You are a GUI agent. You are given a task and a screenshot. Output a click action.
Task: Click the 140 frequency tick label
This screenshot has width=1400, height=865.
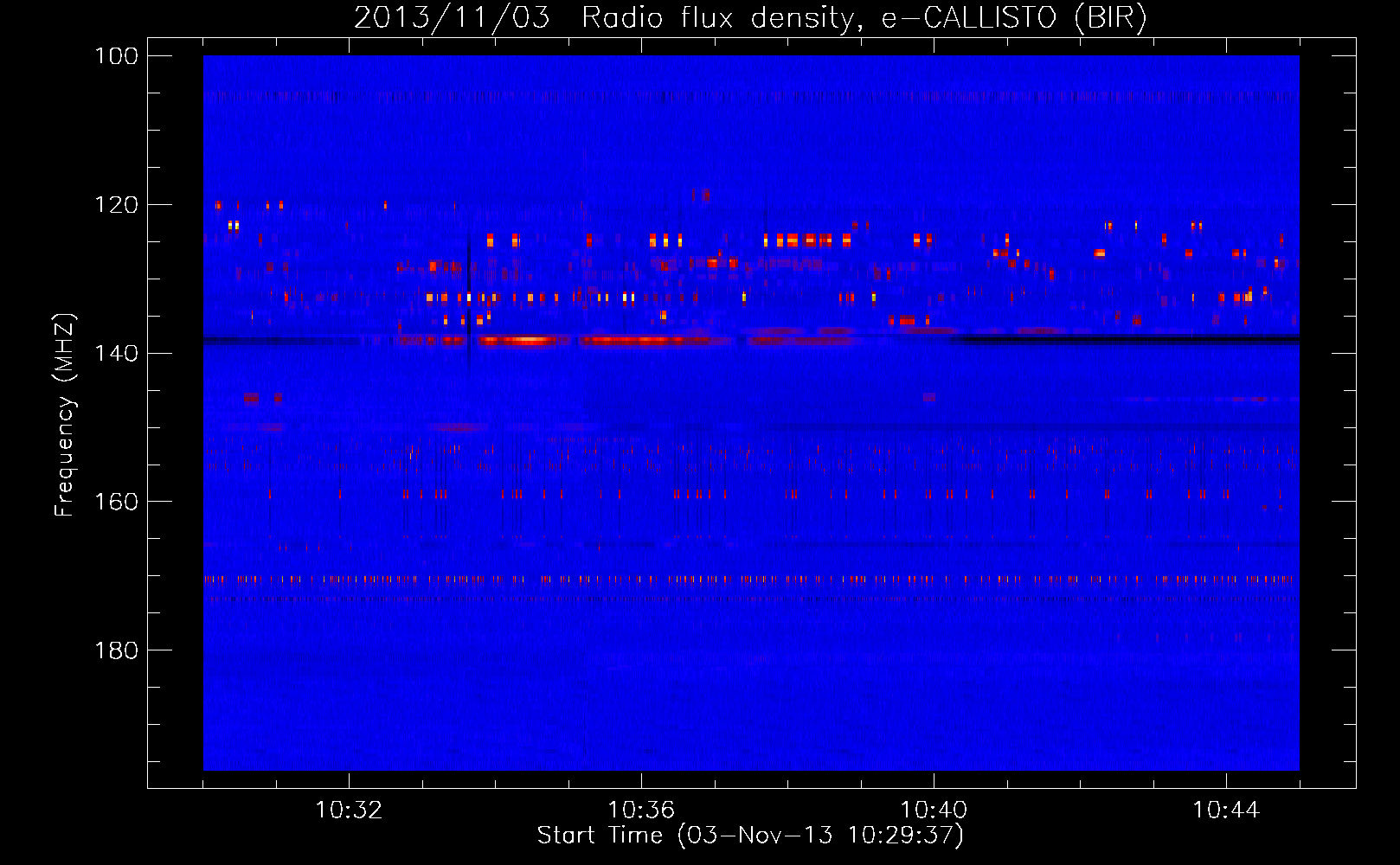tap(116, 353)
